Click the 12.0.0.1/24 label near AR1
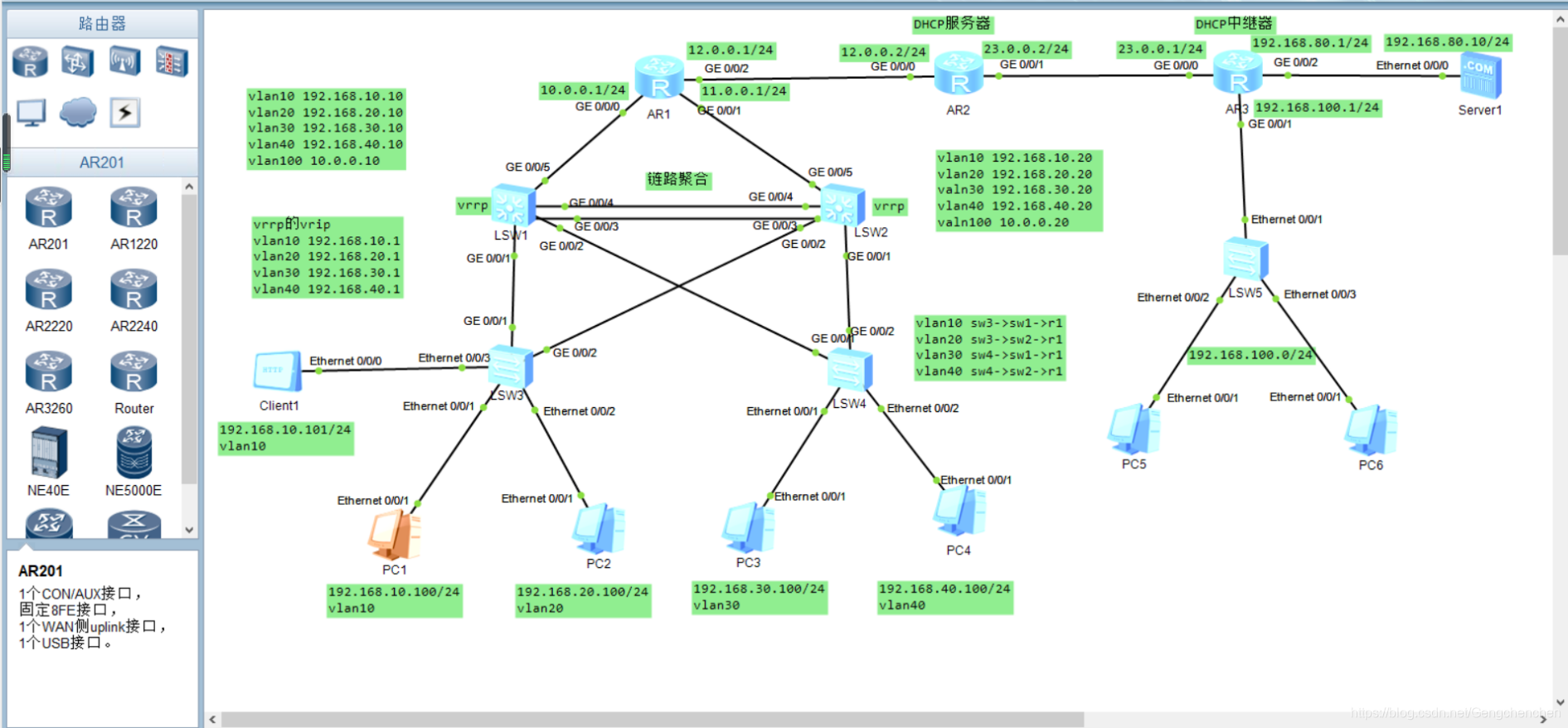This screenshot has width=1568, height=728. (x=731, y=50)
